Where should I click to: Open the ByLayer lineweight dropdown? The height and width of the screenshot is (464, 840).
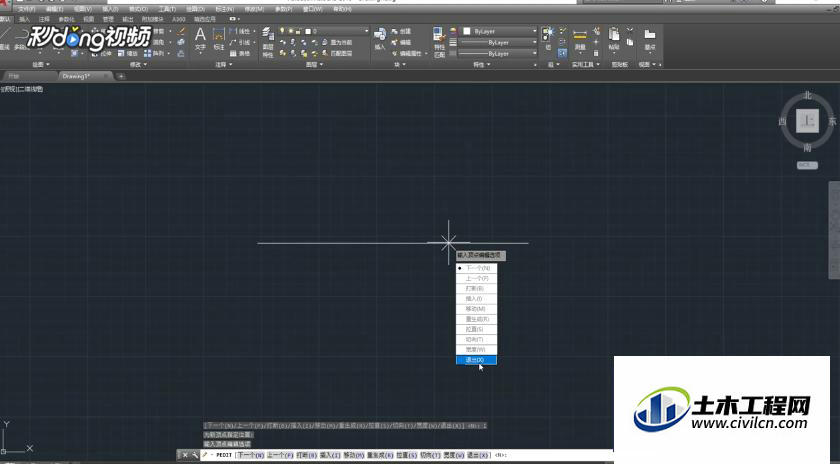pyautogui.click(x=498, y=42)
